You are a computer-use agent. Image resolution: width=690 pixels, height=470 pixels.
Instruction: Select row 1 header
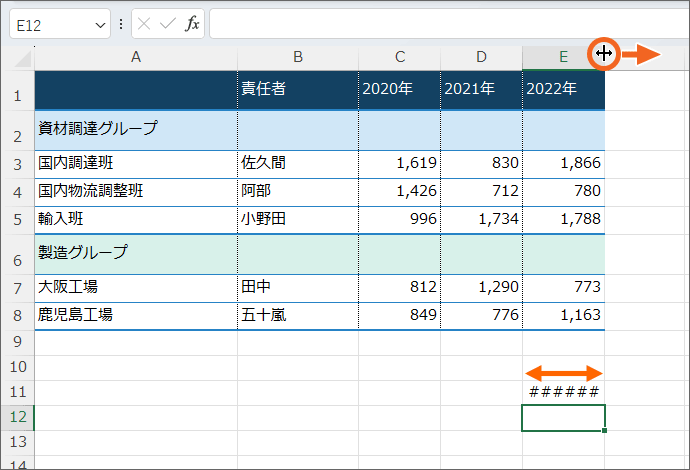tap(18, 91)
